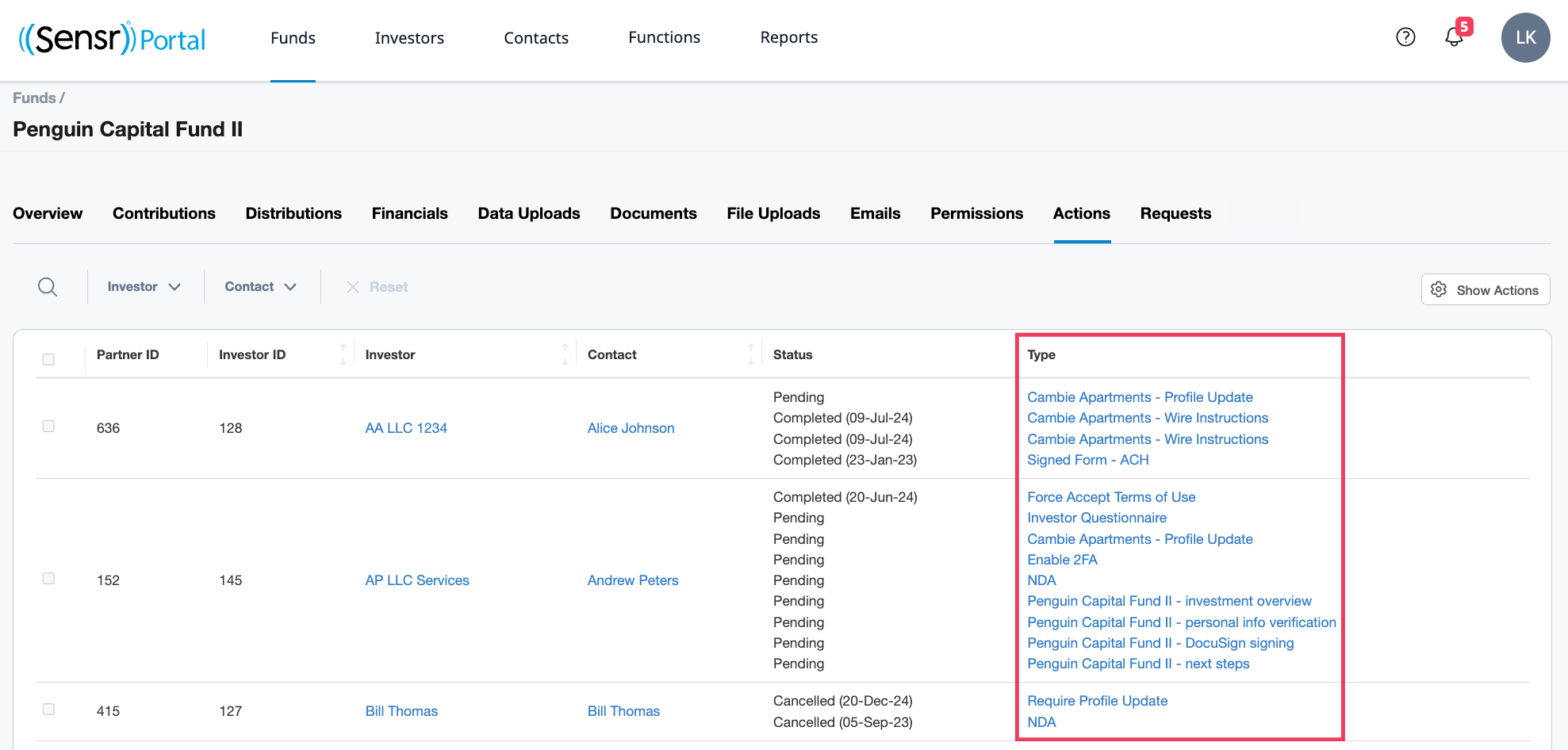Open the Investor Questionnaire action
This screenshot has height=750, width=1568.
(x=1097, y=518)
